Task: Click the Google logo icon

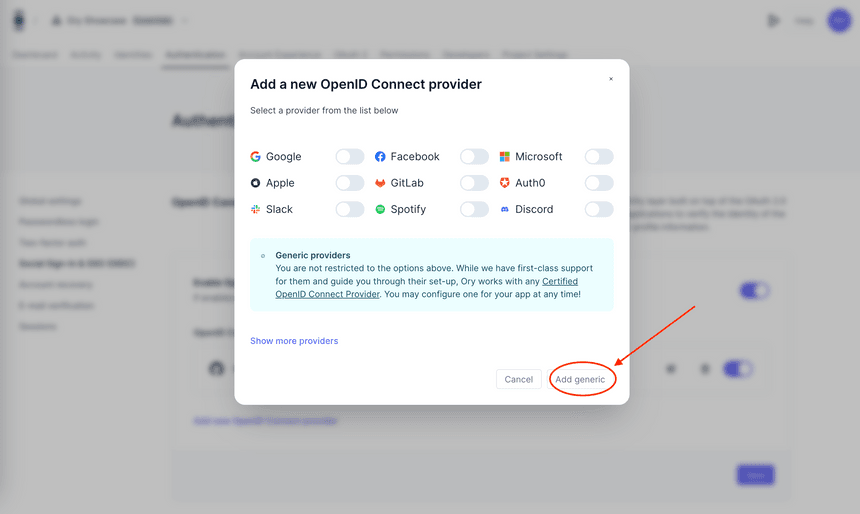Action: click(256, 157)
